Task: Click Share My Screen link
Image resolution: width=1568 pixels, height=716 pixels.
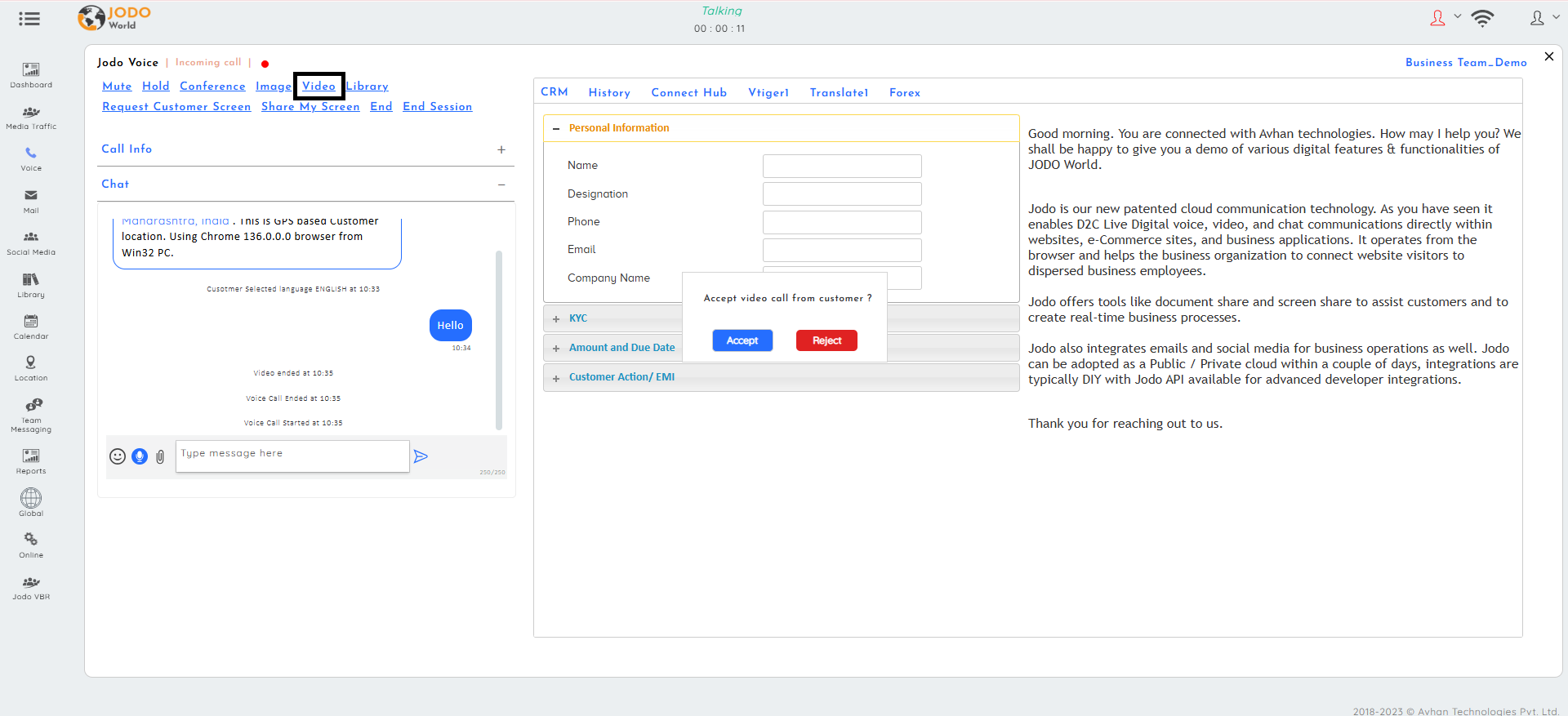Action: (310, 107)
